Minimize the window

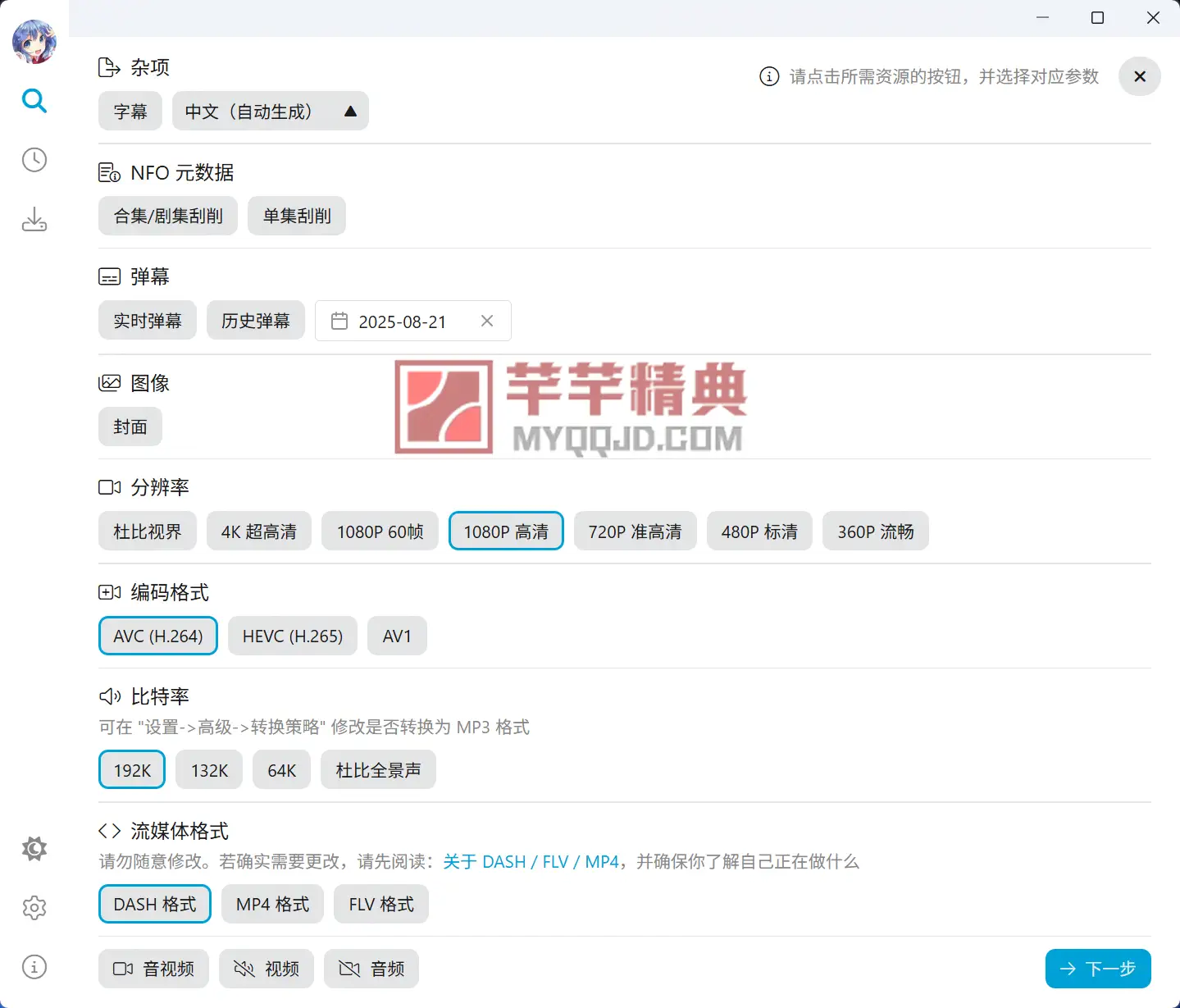coord(1043,17)
